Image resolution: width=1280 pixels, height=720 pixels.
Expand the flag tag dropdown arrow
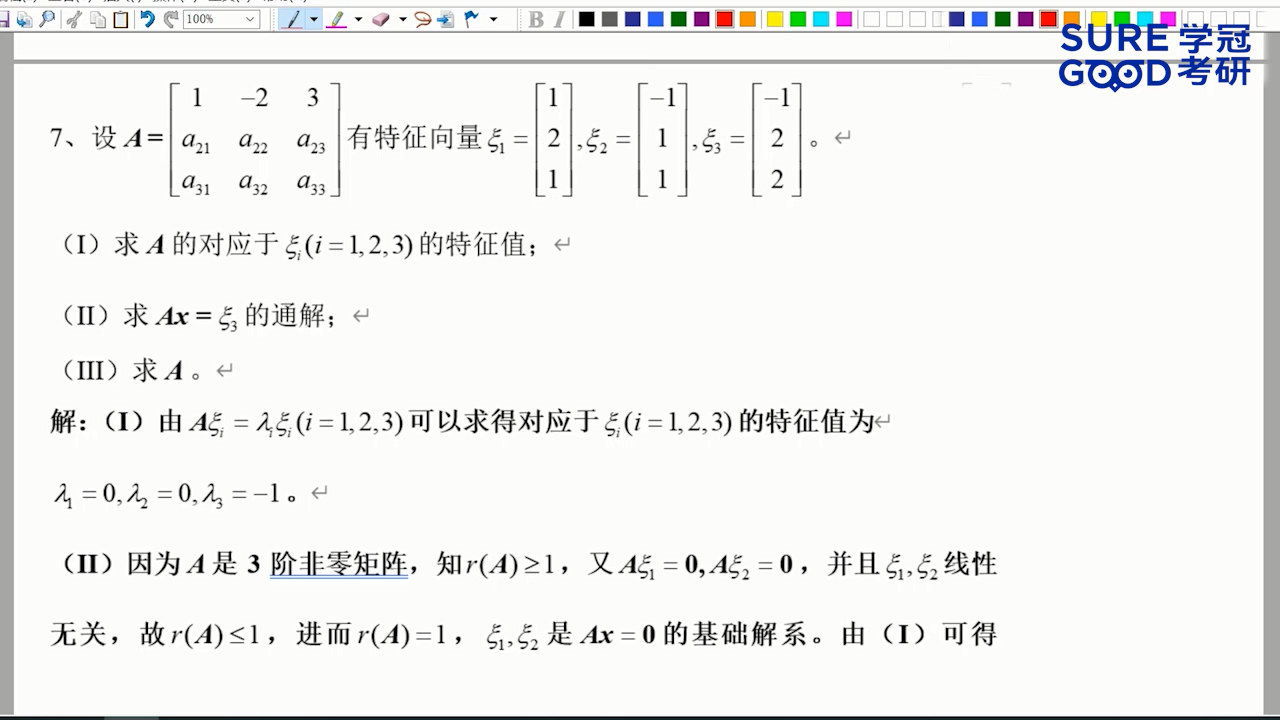pyautogui.click(x=493, y=19)
